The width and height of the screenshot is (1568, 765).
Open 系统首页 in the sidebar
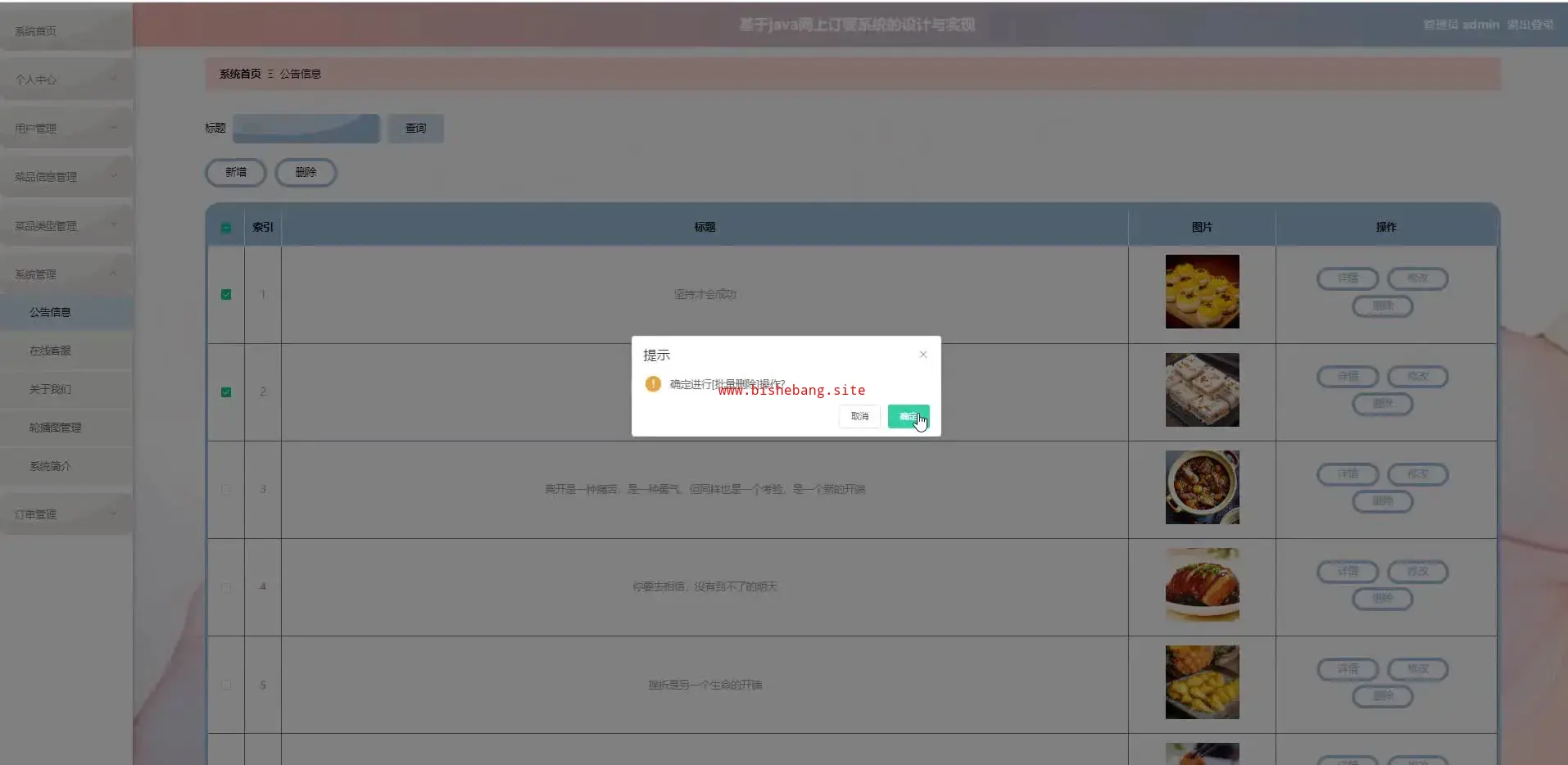click(66, 31)
